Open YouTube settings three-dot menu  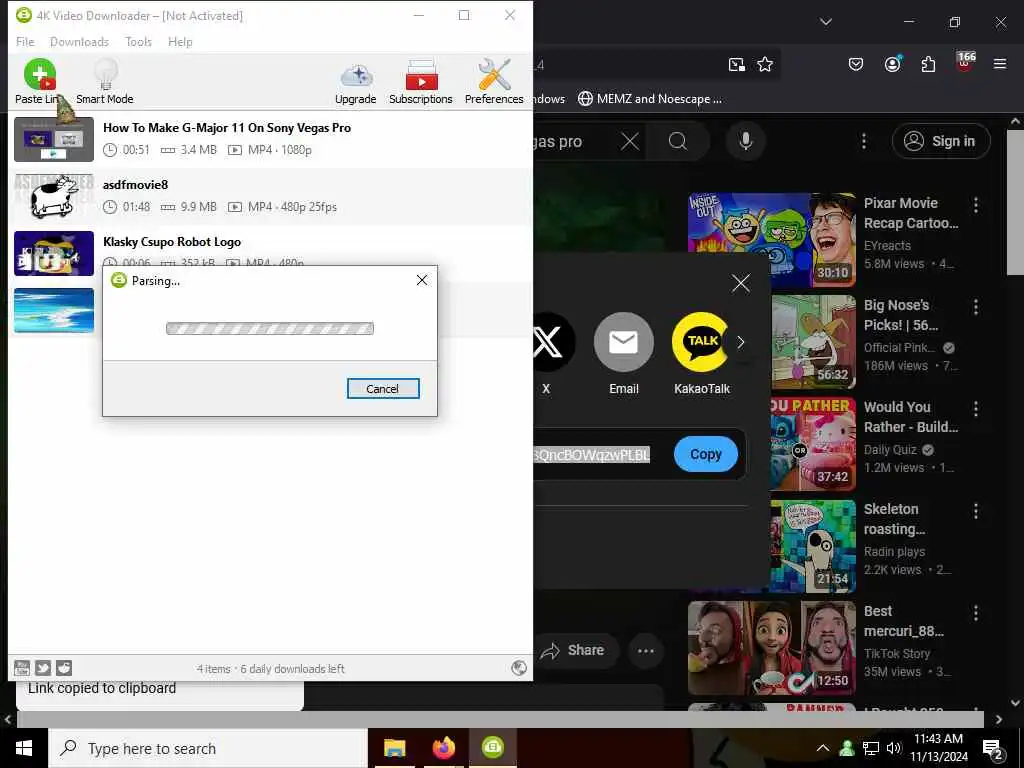pos(864,141)
